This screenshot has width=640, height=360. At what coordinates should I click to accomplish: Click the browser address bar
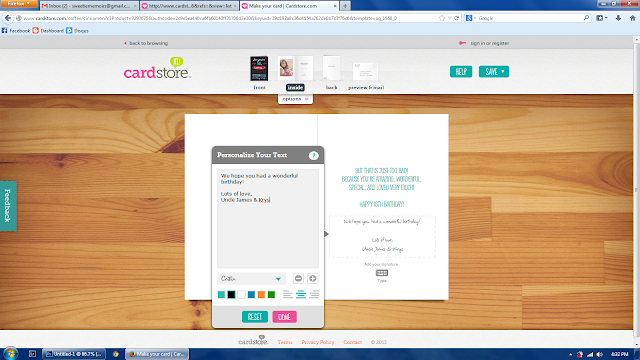tap(229, 18)
